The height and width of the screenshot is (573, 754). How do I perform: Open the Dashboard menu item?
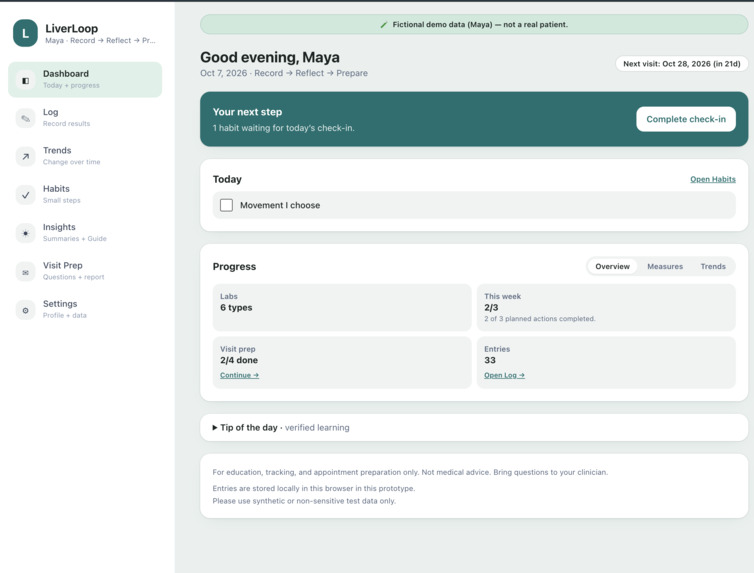85,80
